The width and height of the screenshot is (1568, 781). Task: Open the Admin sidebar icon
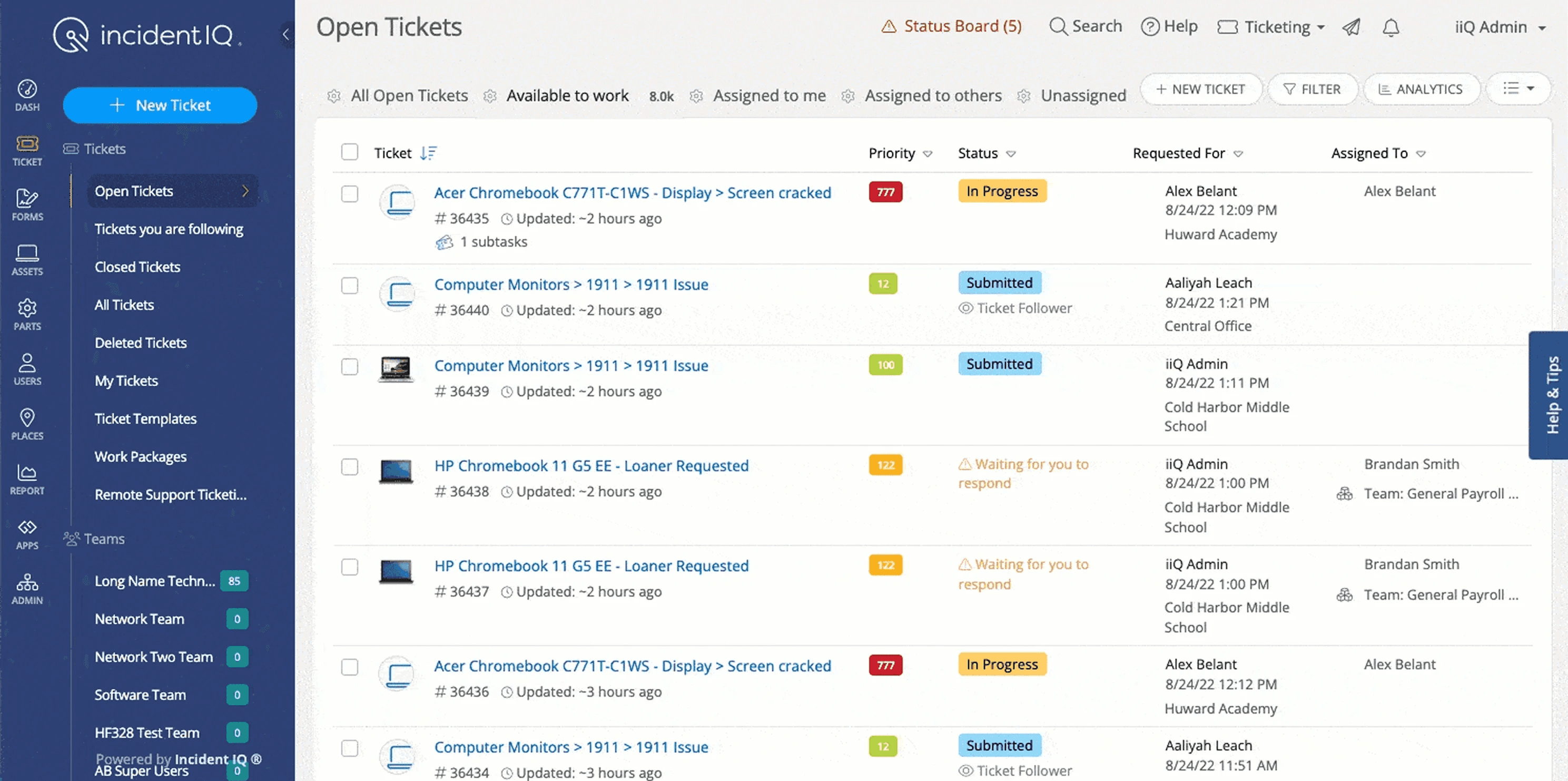27,589
